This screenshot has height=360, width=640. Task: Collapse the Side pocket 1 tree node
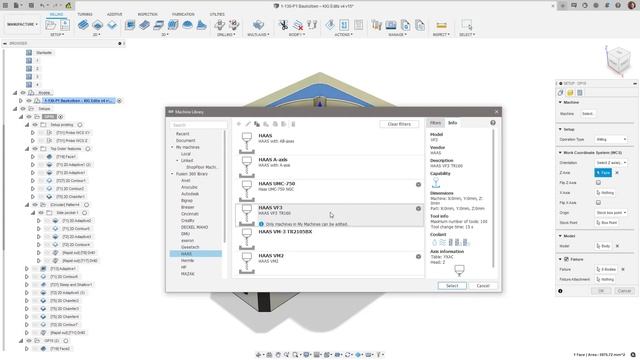tap(33, 213)
